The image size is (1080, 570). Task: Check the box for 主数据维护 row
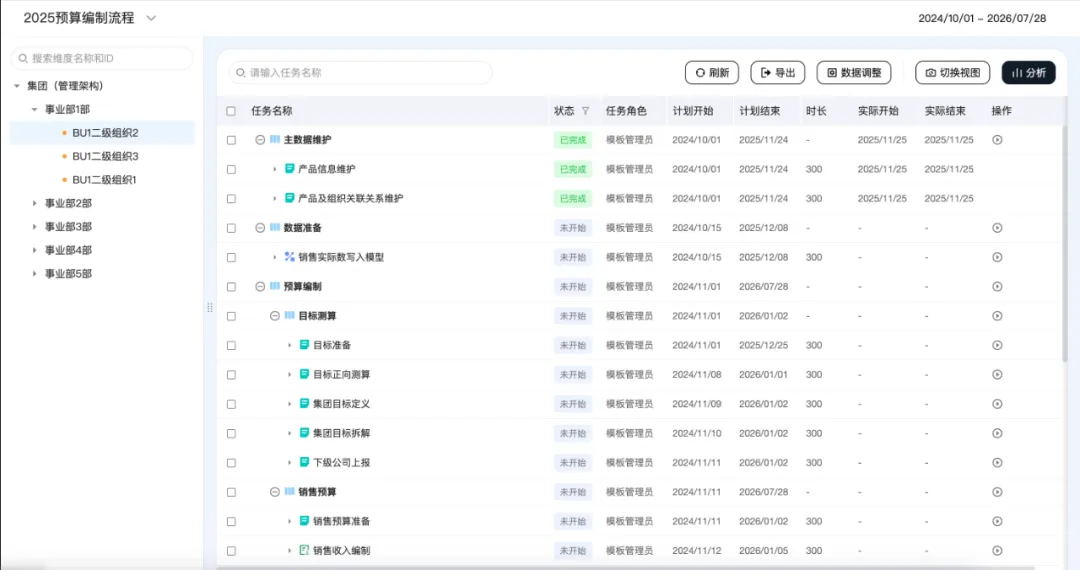click(231, 140)
